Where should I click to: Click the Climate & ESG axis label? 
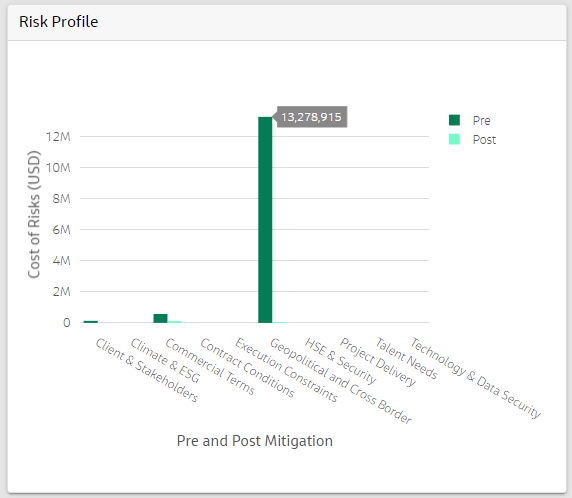coord(165,360)
